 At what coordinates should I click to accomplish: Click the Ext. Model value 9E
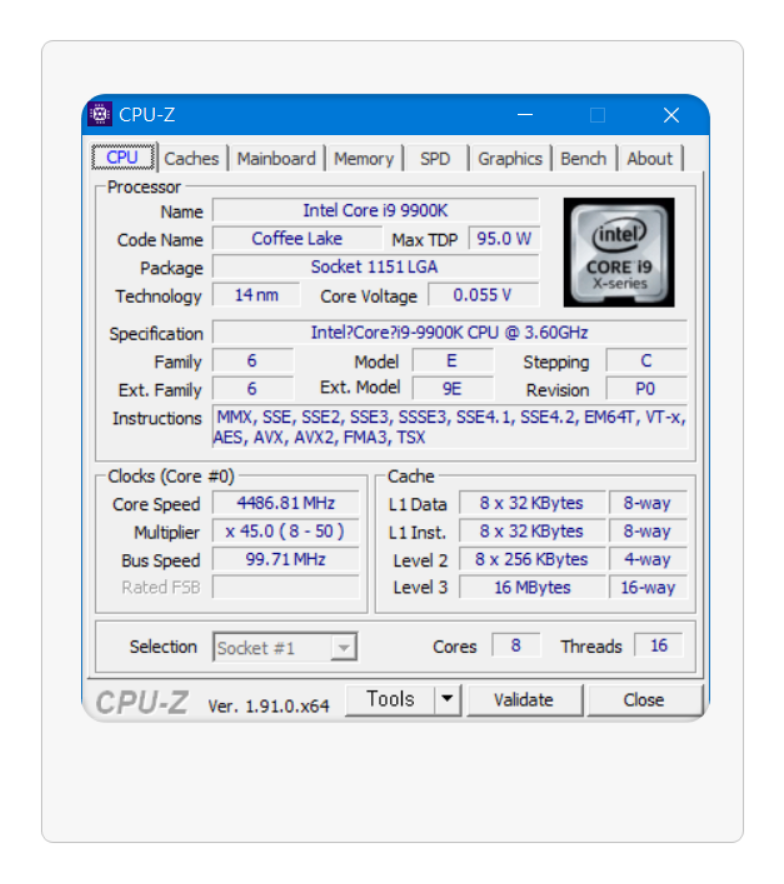coord(453,389)
